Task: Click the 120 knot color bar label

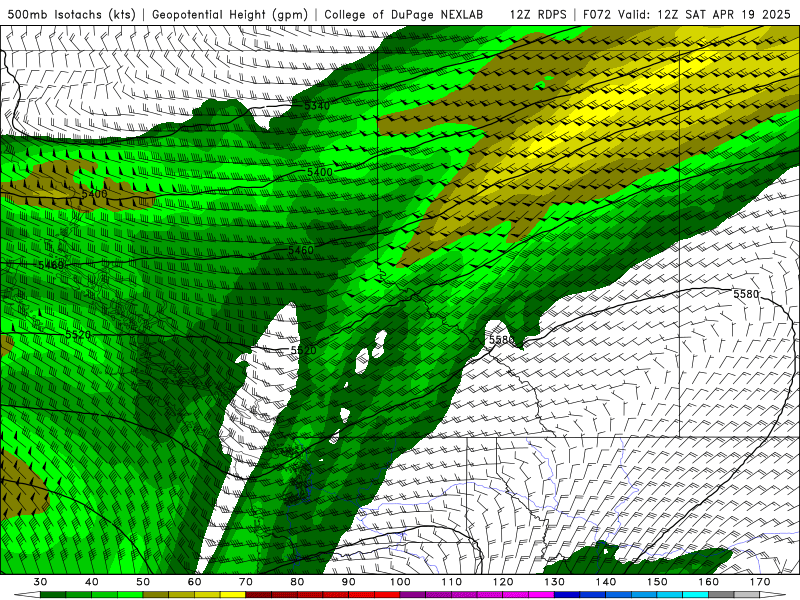Action: tap(503, 582)
